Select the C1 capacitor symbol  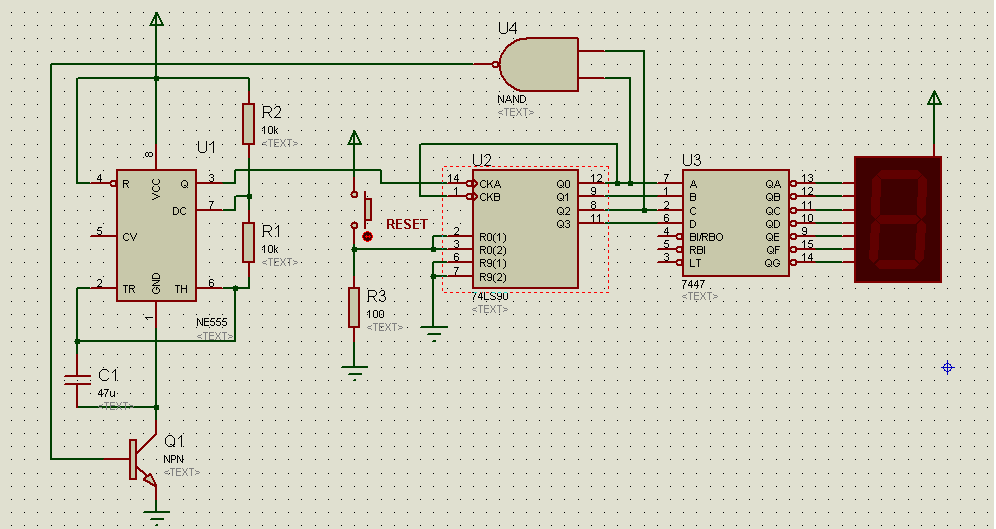[x=77, y=380]
